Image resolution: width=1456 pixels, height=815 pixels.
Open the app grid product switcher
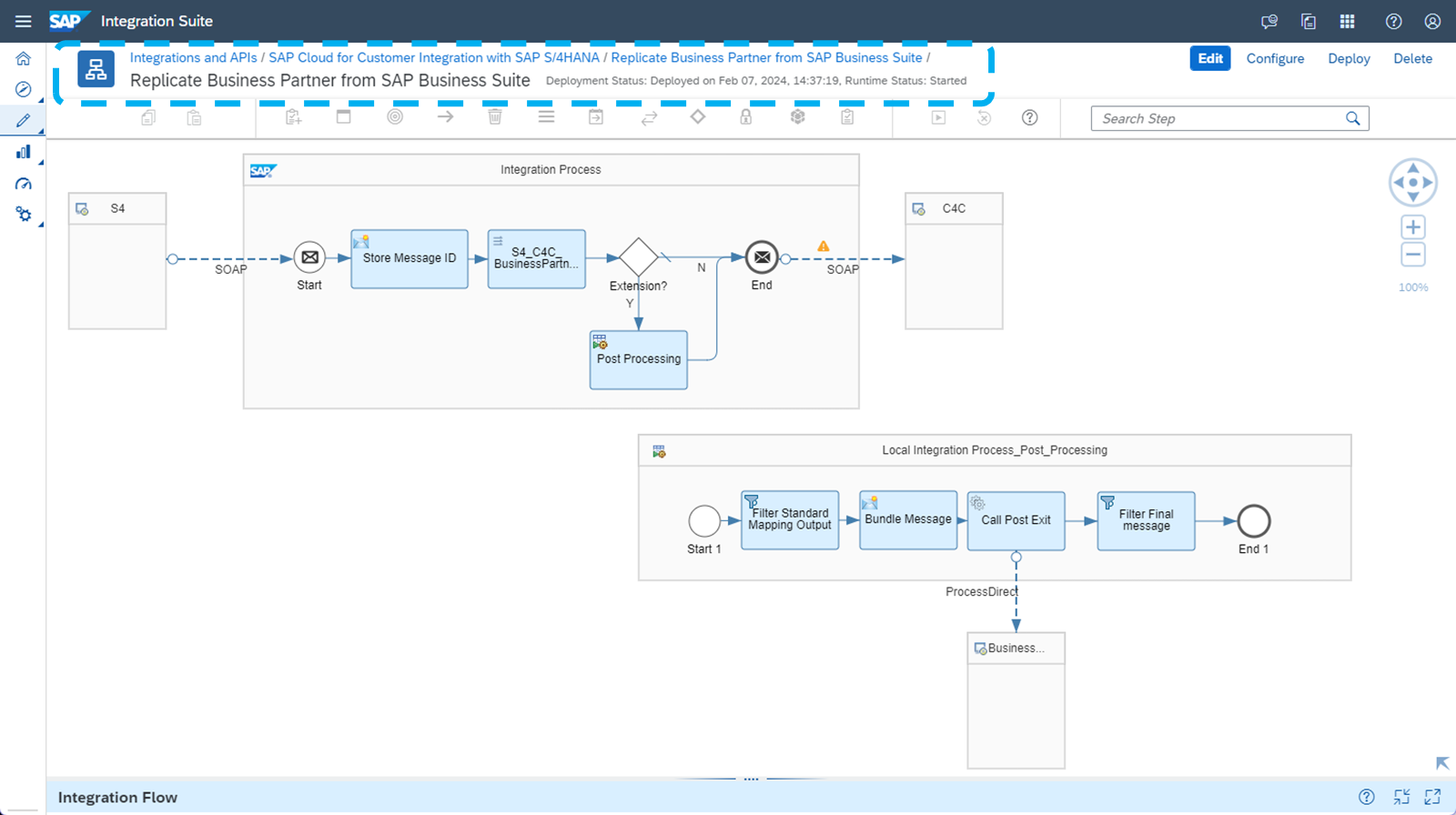[x=1348, y=21]
